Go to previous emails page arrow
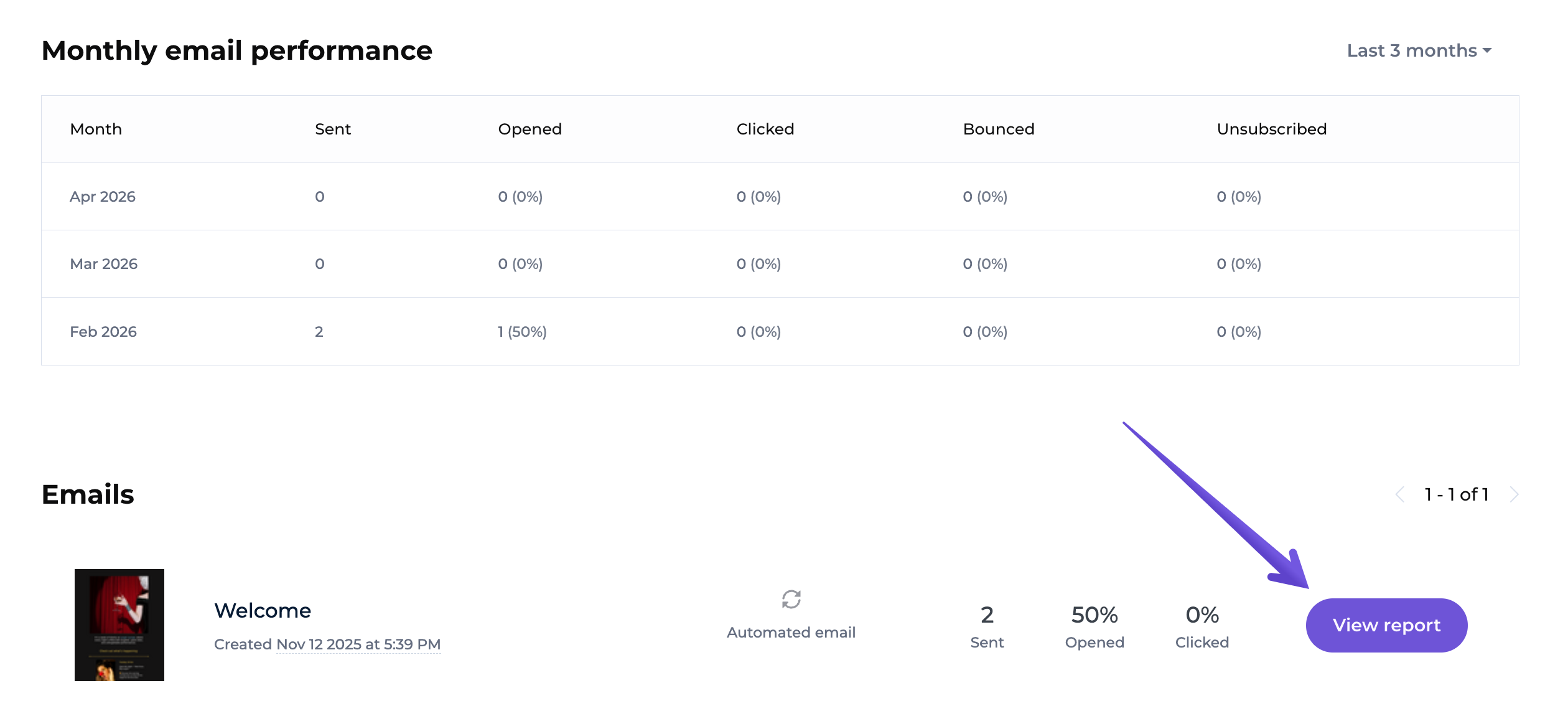Image resolution: width=1568 pixels, height=721 pixels. point(1400,494)
